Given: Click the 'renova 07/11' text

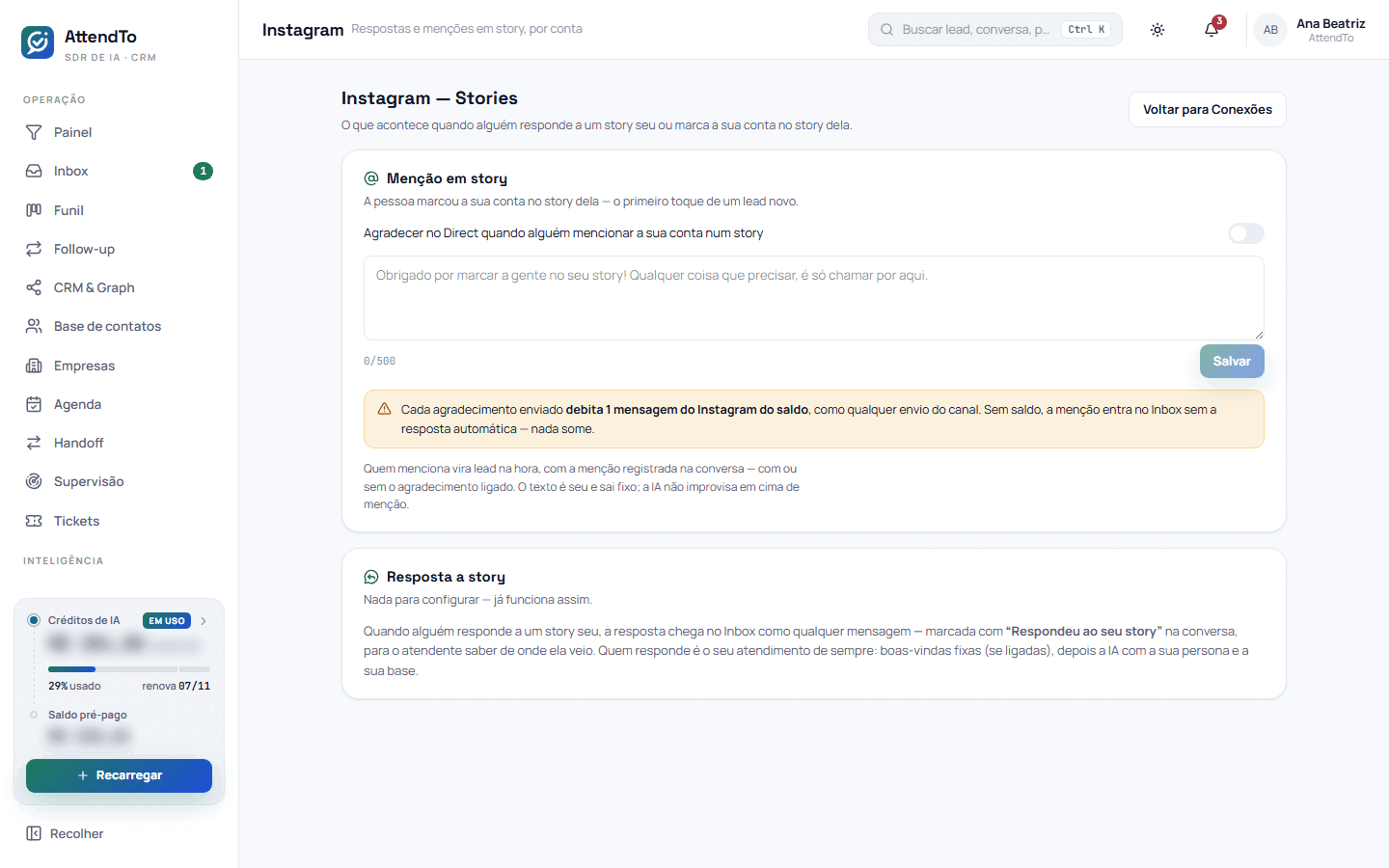Looking at the screenshot, I should (x=177, y=687).
